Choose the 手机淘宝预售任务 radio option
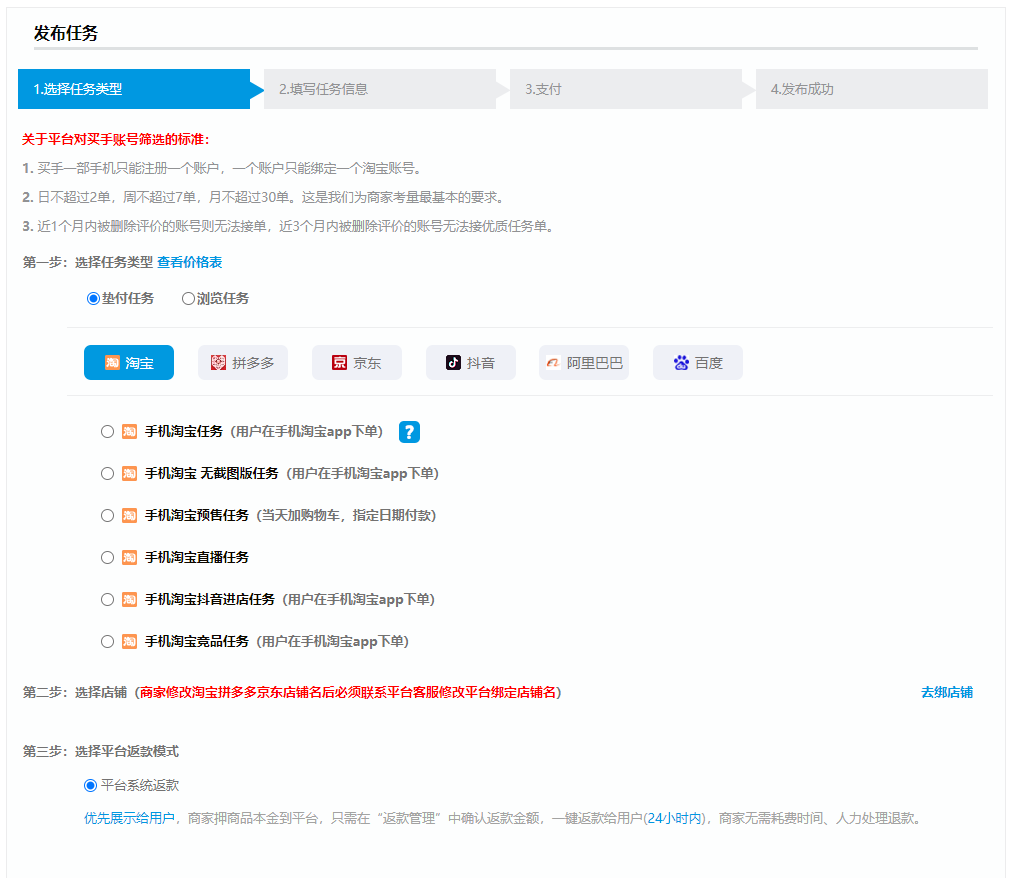This screenshot has width=1012, height=878. (107, 516)
